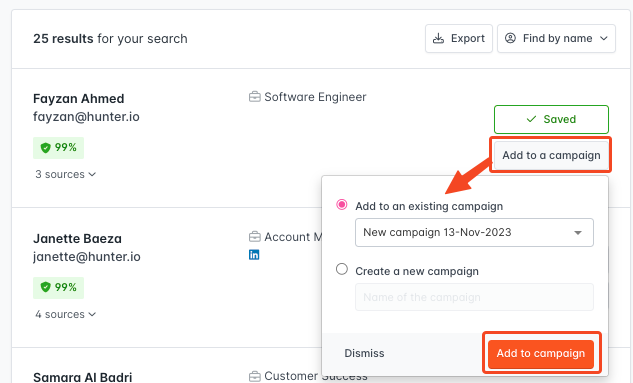
Task: Expand Janette's 4 sources list
Action: click(x=65, y=314)
